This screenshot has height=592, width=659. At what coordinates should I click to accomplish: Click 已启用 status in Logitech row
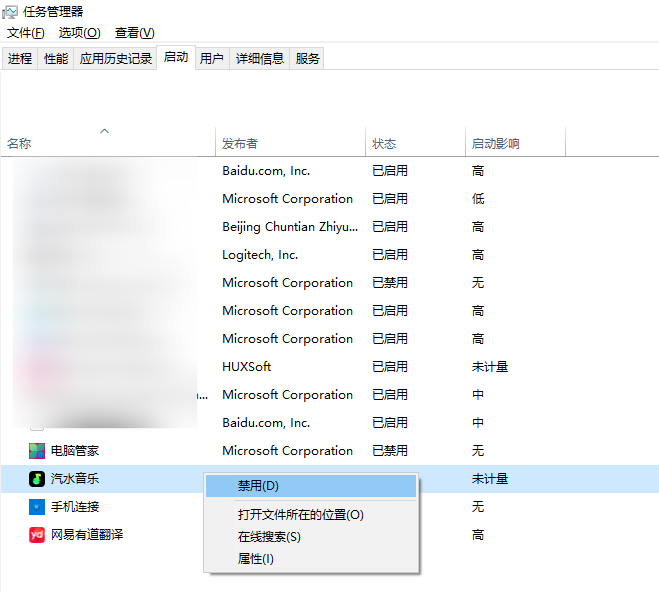pos(390,255)
